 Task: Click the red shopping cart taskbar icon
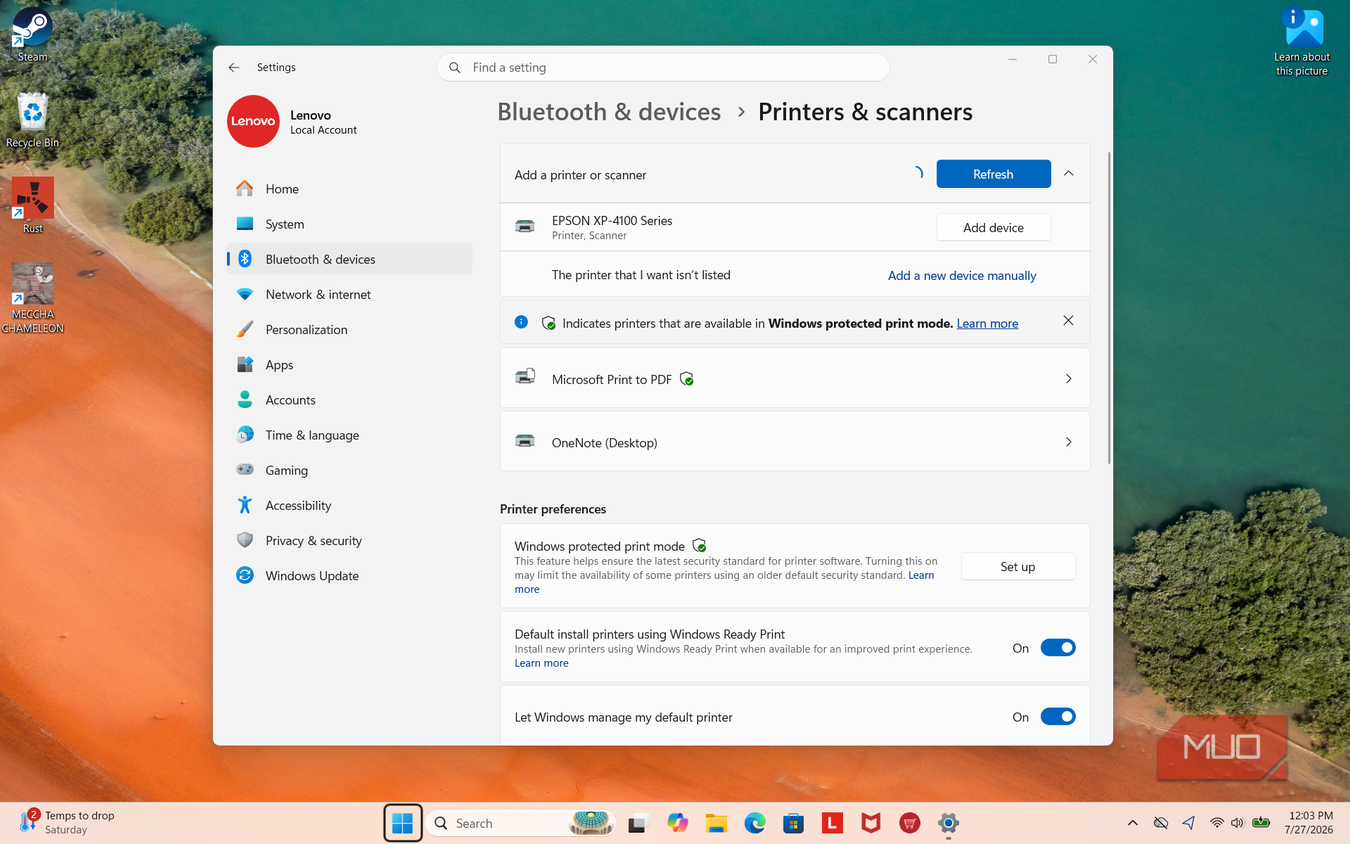pos(909,823)
